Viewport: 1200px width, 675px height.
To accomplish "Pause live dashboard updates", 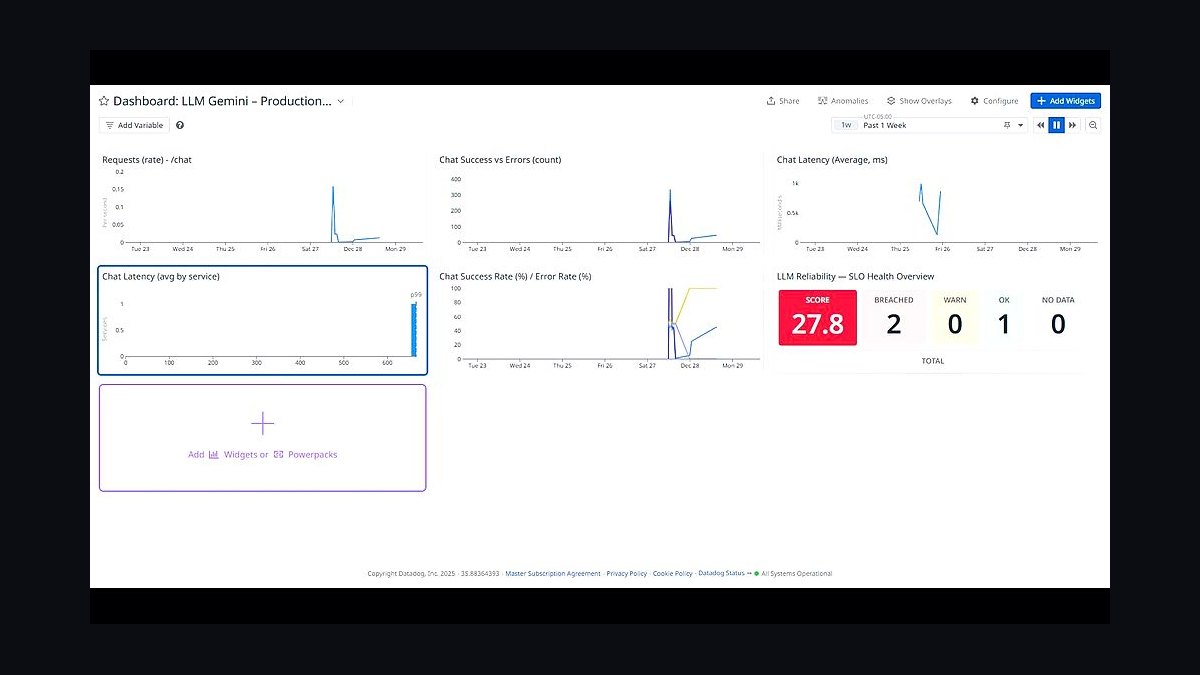I will pyautogui.click(x=1056, y=125).
